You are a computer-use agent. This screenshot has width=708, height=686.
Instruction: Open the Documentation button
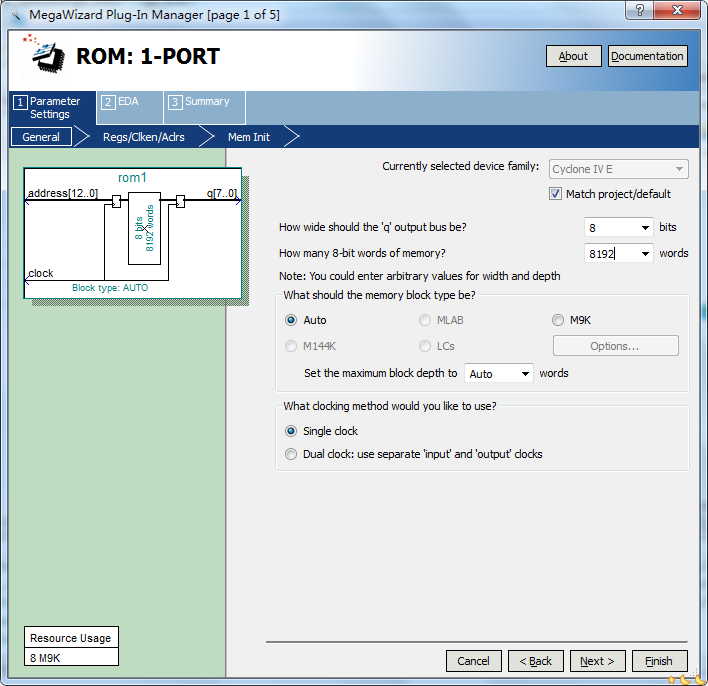[x=647, y=56]
